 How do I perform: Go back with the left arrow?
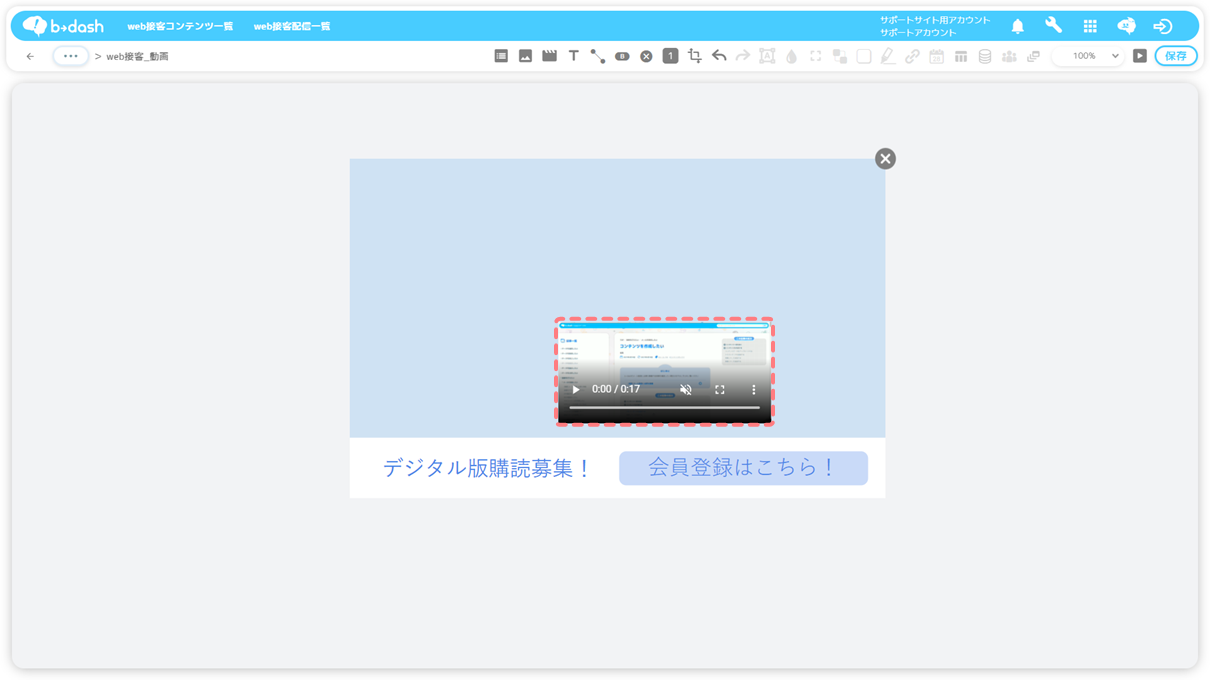tap(30, 56)
